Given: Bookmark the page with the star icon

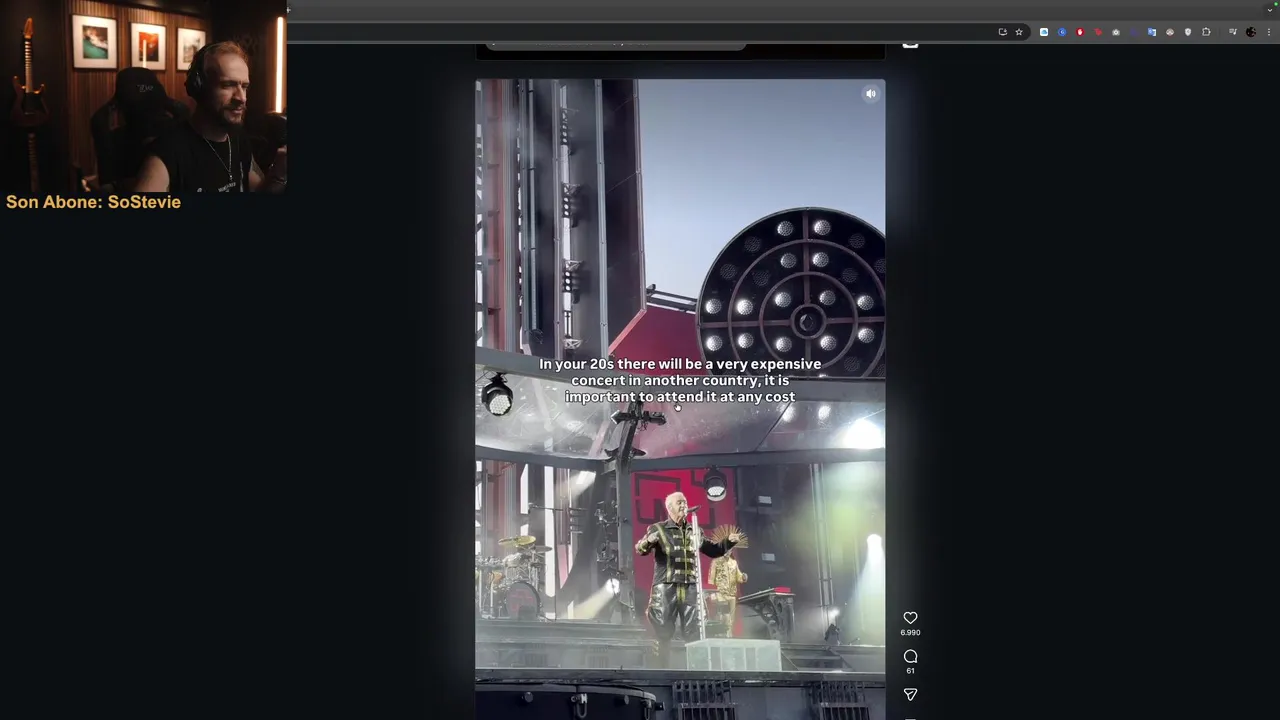Looking at the screenshot, I should (x=1019, y=32).
